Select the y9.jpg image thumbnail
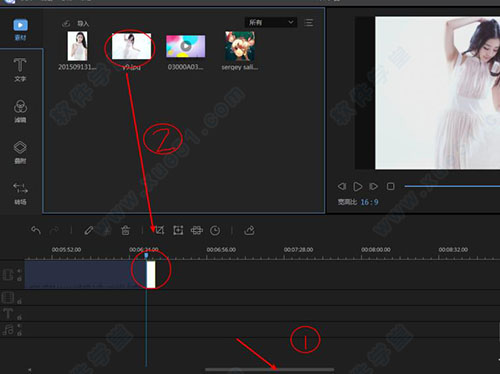The height and width of the screenshot is (374, 500). point(131,46)
